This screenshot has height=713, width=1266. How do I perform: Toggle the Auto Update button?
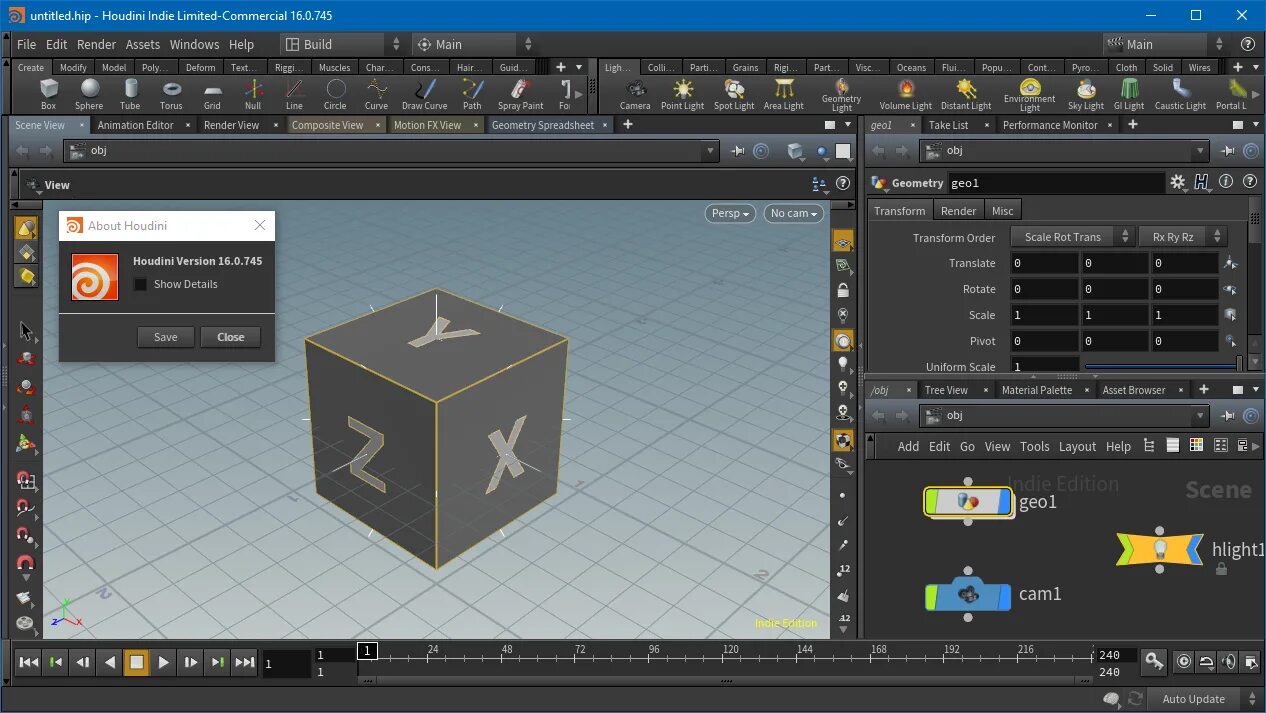(x=1193, y=699)
